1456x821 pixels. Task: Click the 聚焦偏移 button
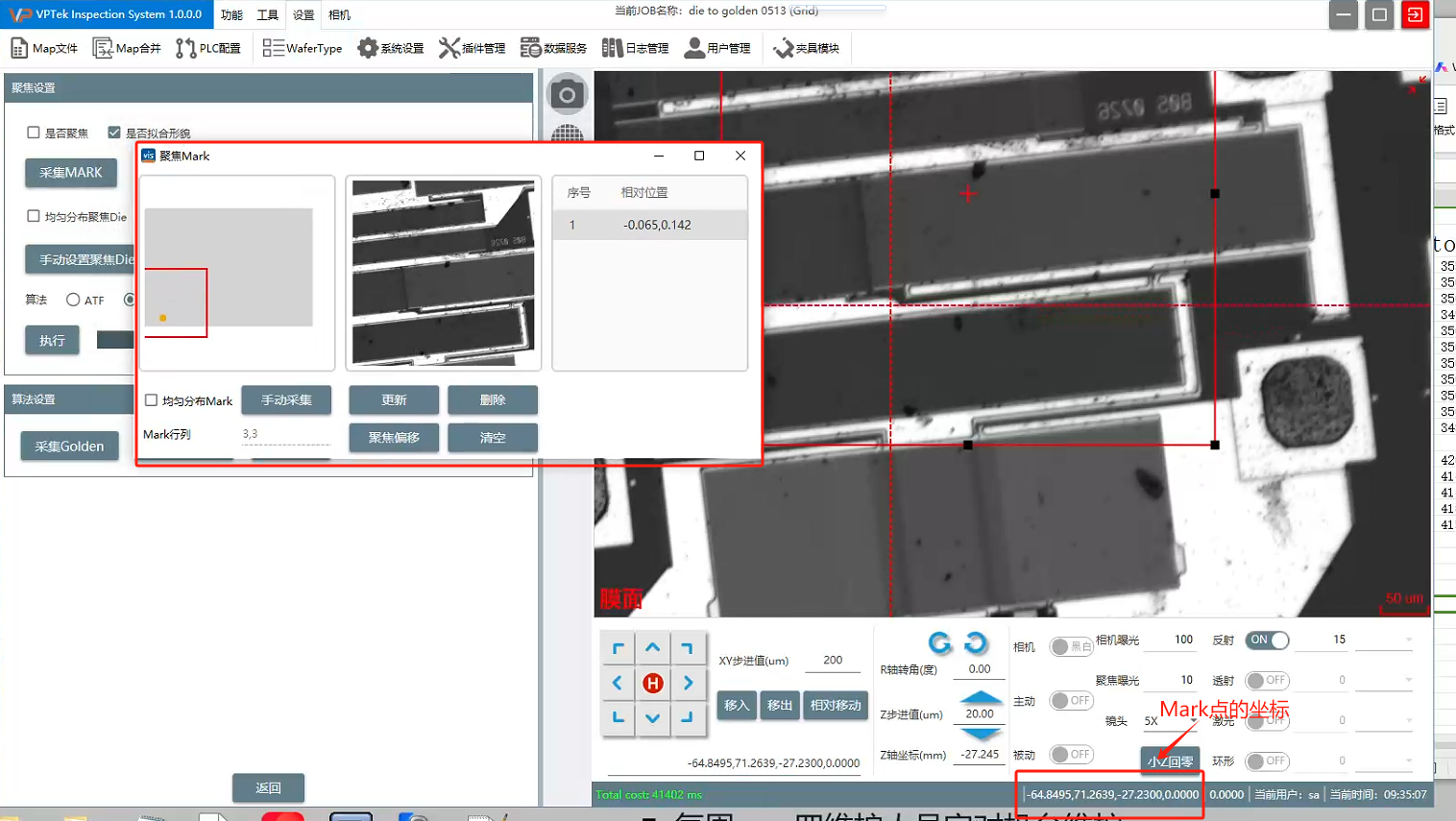click(x=394, y=437)
